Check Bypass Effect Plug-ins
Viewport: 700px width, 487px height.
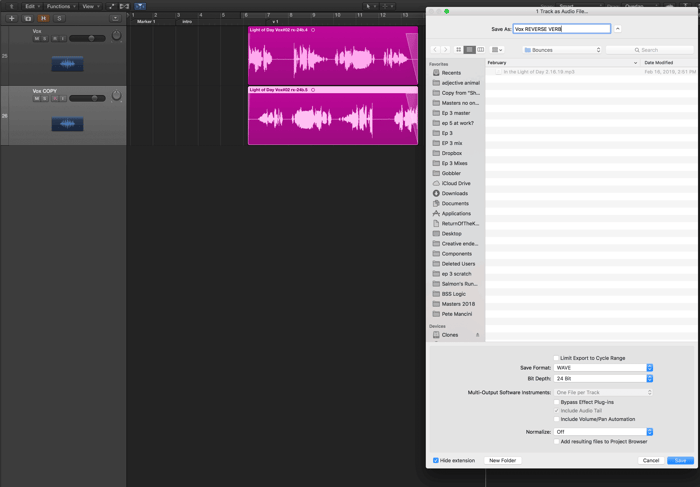[x=556, y=402]
